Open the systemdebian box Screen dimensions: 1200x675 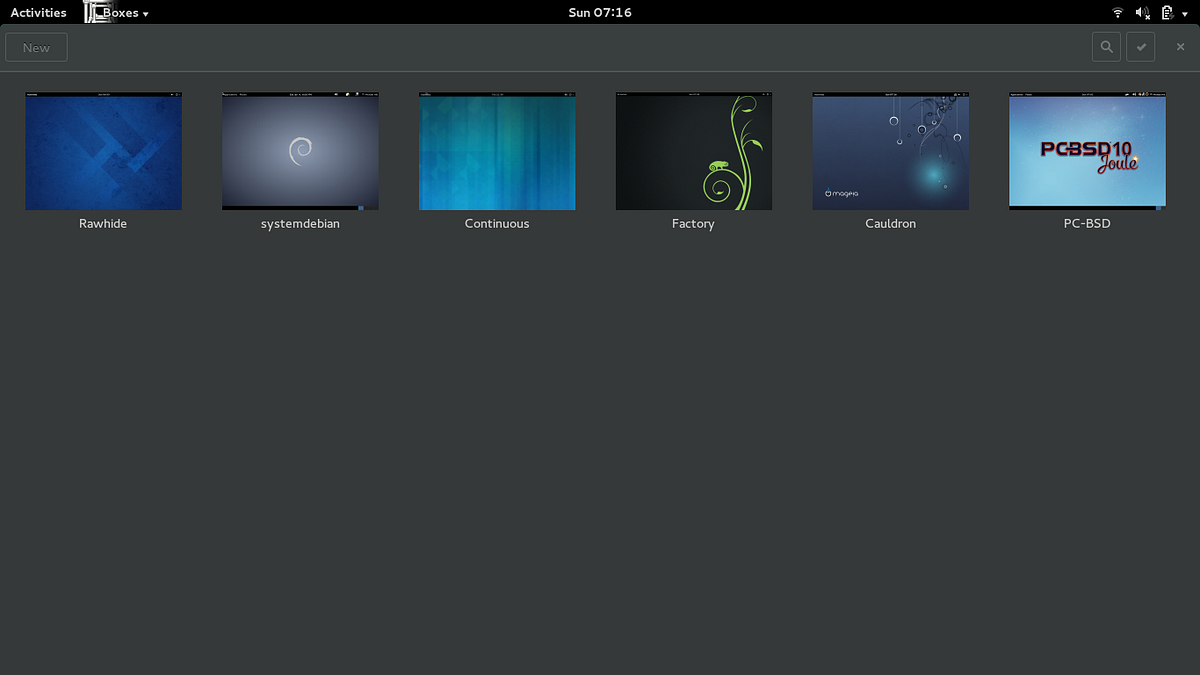[300, 150]
